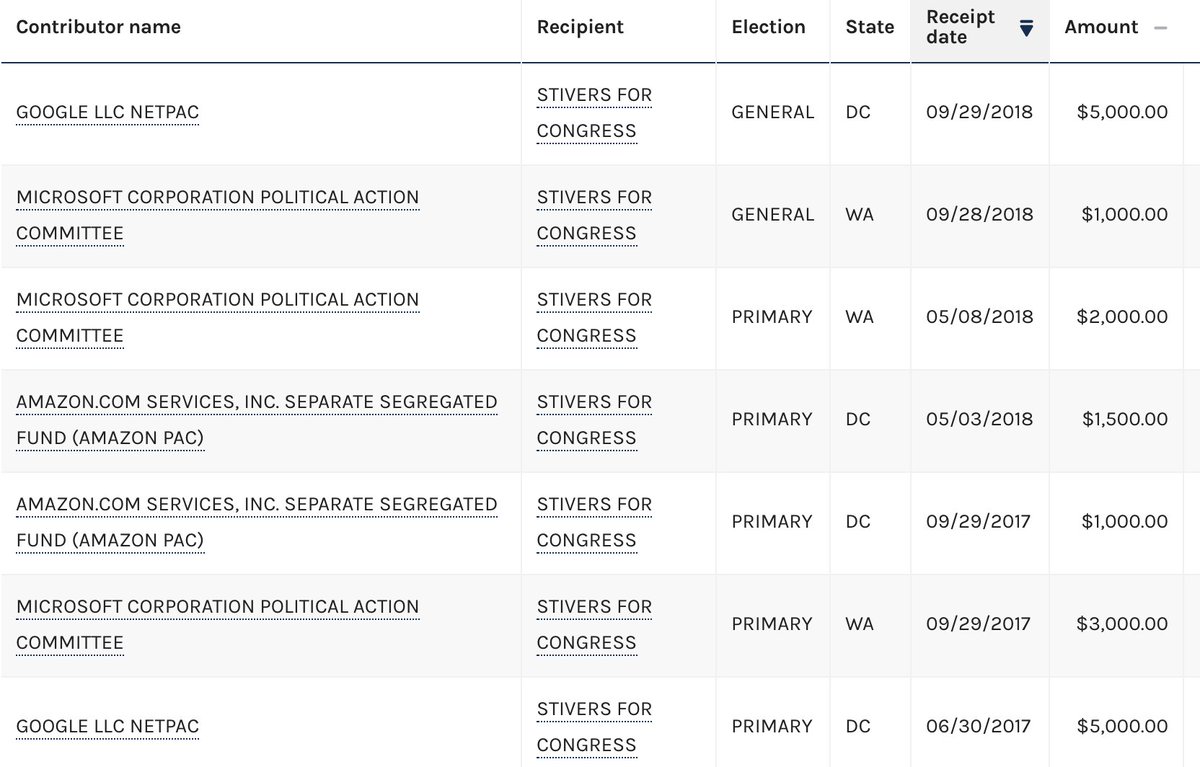The width and height of the screenshot is (1200, 767).
Task: Open GOOGLE LLC NETPAC link dated 06/30/2017
Action: pos(108,727)
